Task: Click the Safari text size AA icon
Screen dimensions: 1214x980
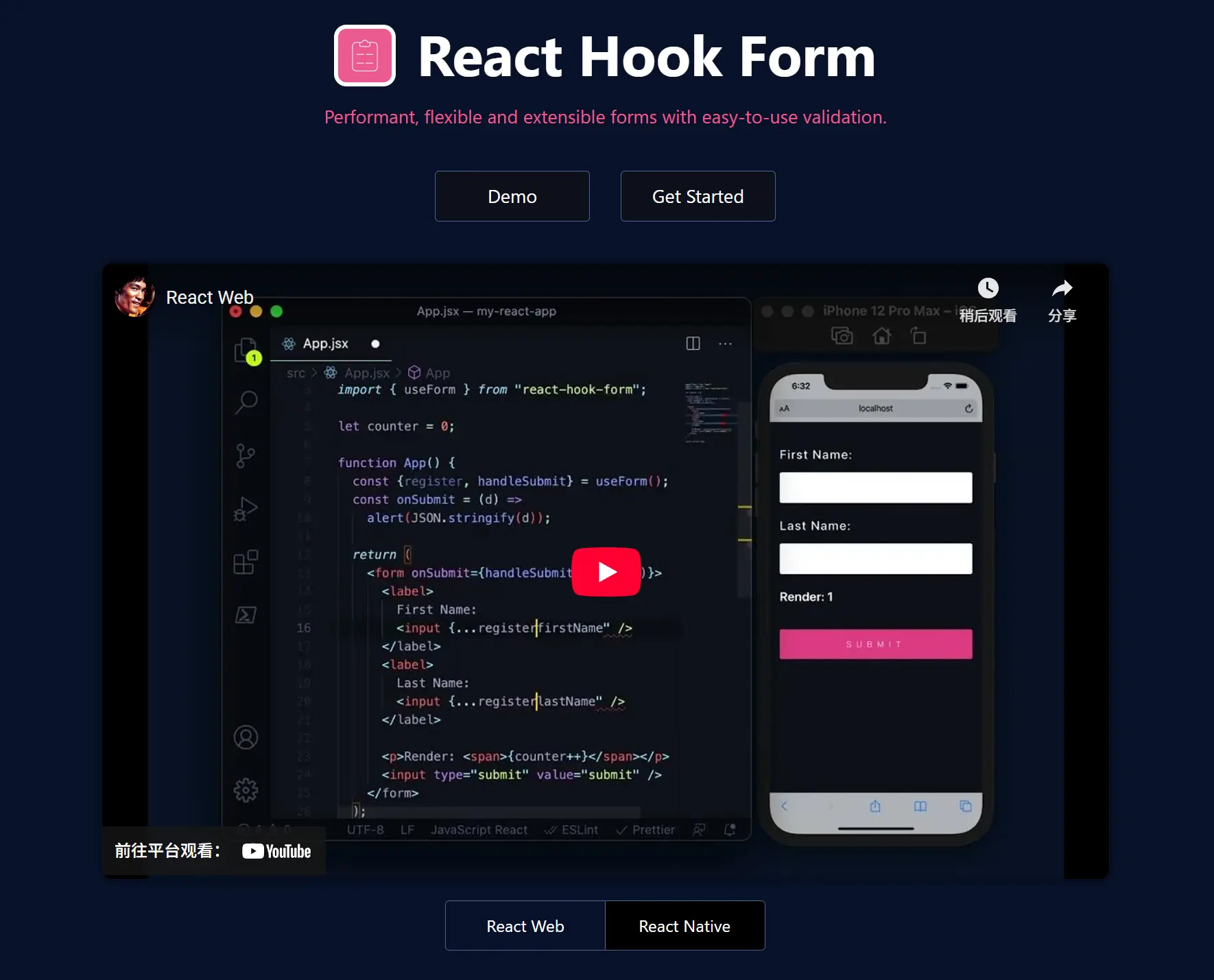Action: 784,408
